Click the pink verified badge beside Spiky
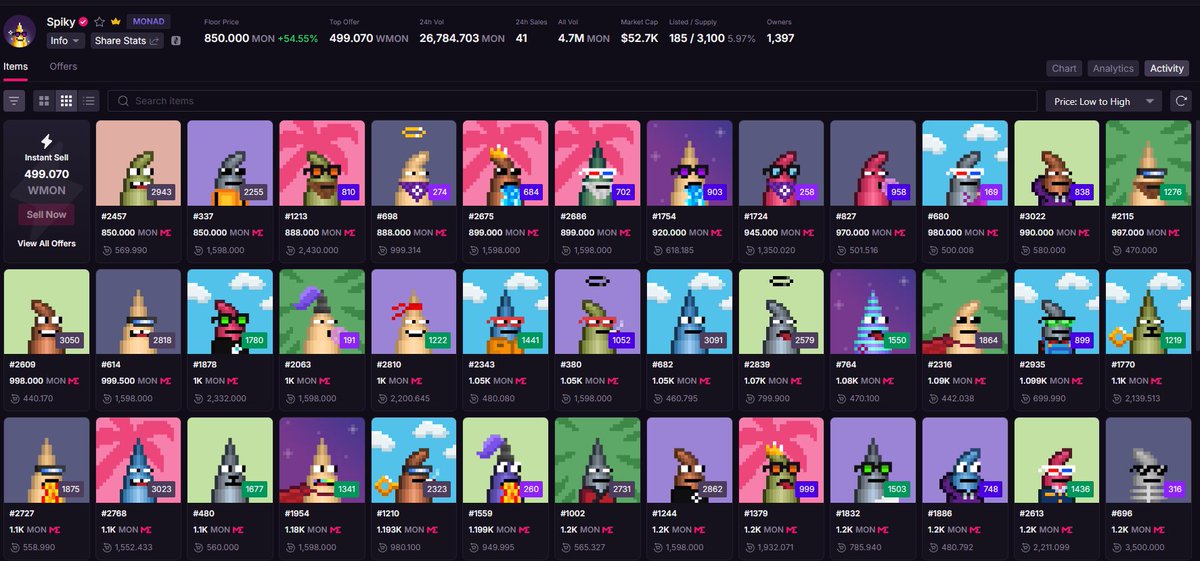 click(x=84, y=21)
